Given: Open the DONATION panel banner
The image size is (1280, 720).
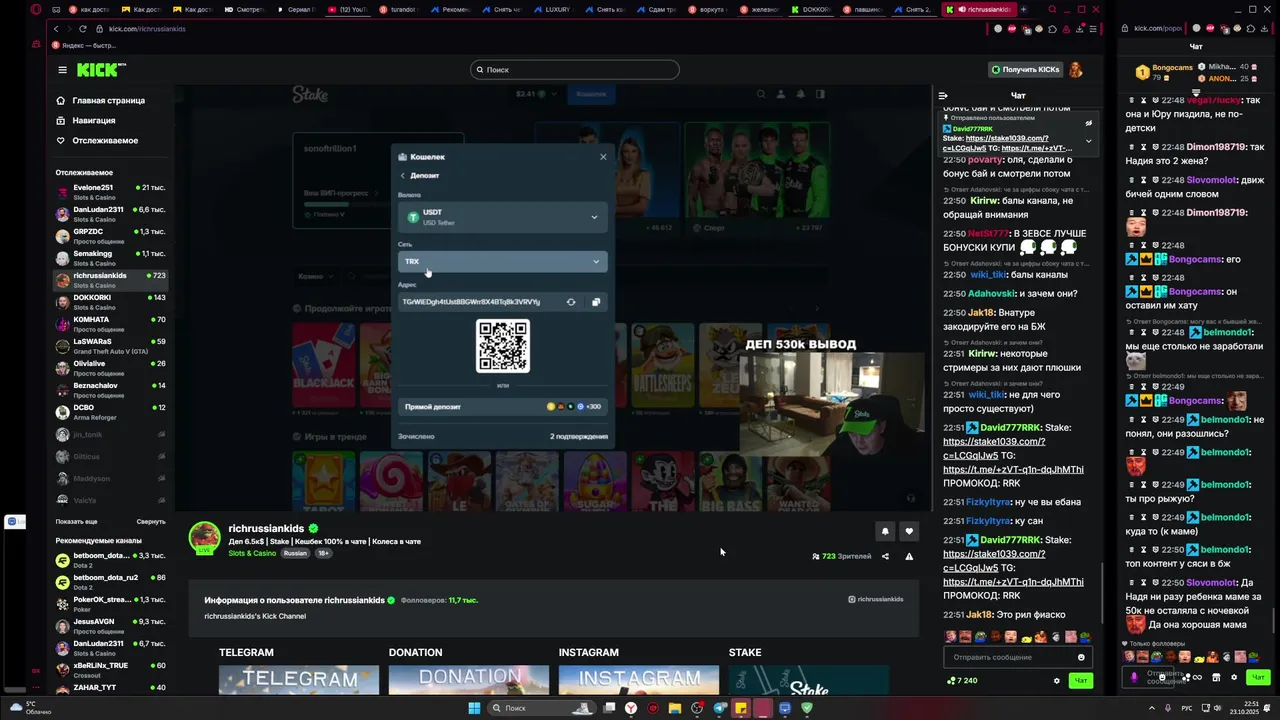Looking at the screenshot, I should pyautogui.click(x=469, y=679).
